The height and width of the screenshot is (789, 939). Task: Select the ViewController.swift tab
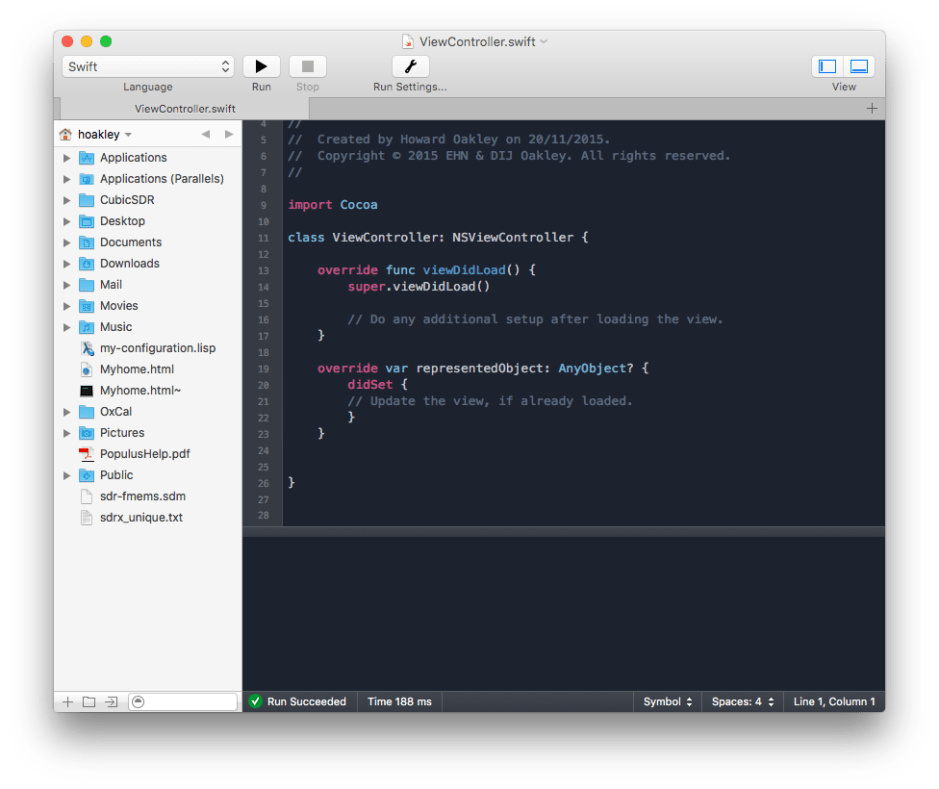tap(184, 108)
